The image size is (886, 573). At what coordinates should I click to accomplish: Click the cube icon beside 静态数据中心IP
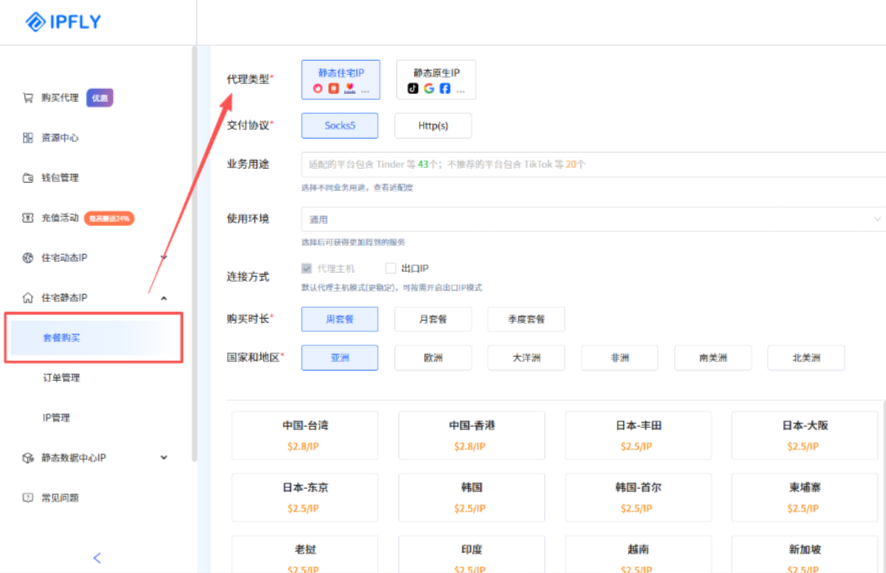[28, 458]
